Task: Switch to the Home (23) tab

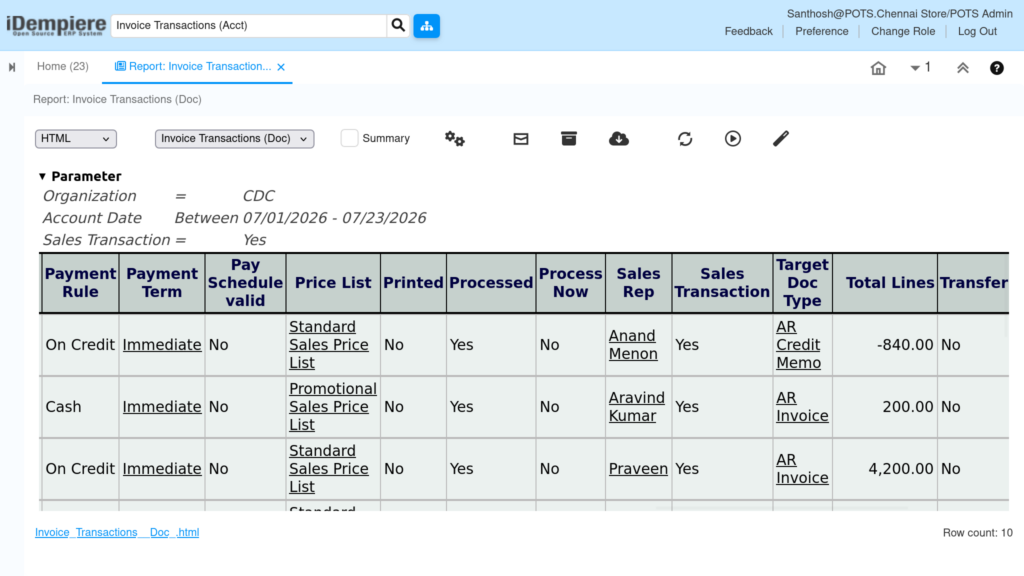Action: [63, 67]
